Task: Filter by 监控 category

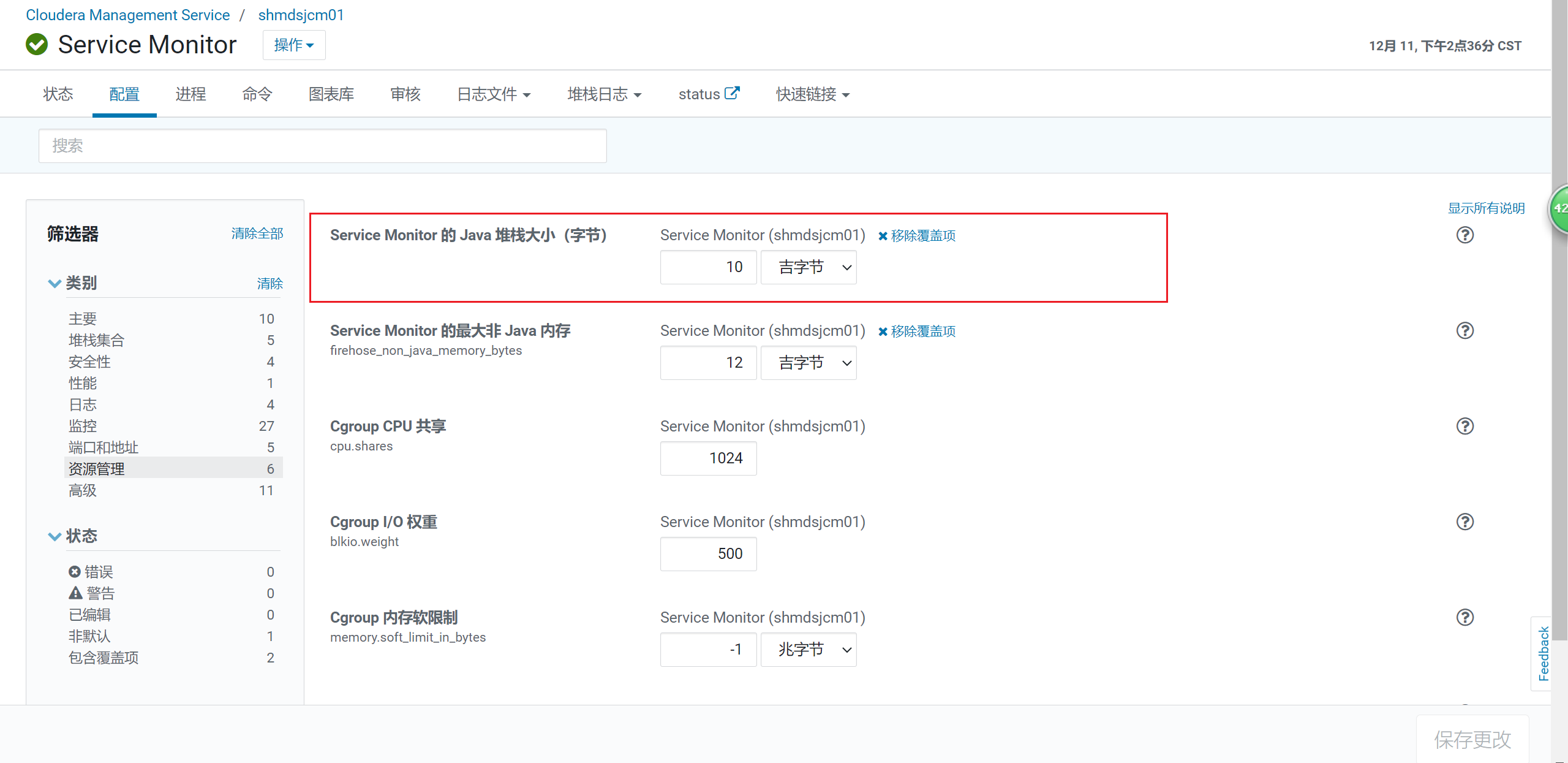Action: [83, 426]
